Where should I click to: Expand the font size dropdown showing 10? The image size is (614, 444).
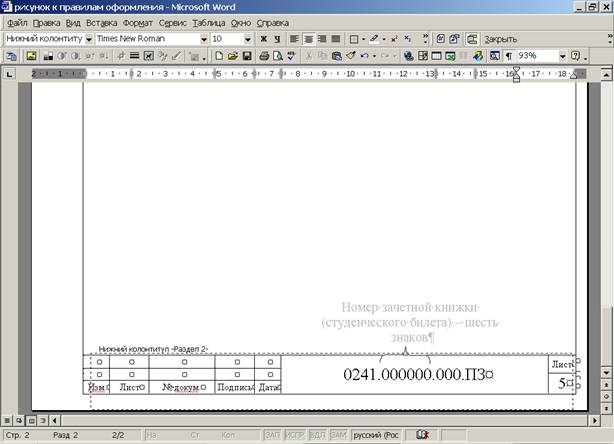[247, 39]
